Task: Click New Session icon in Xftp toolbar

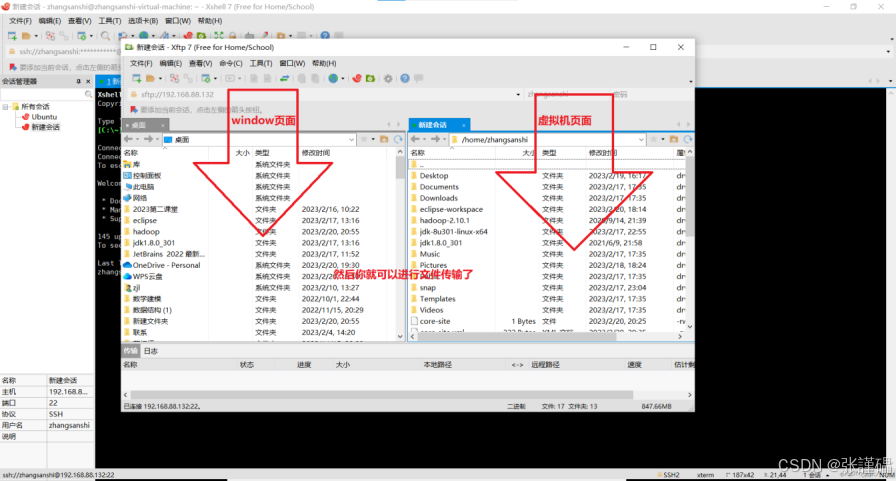Action: click(137, 78)
